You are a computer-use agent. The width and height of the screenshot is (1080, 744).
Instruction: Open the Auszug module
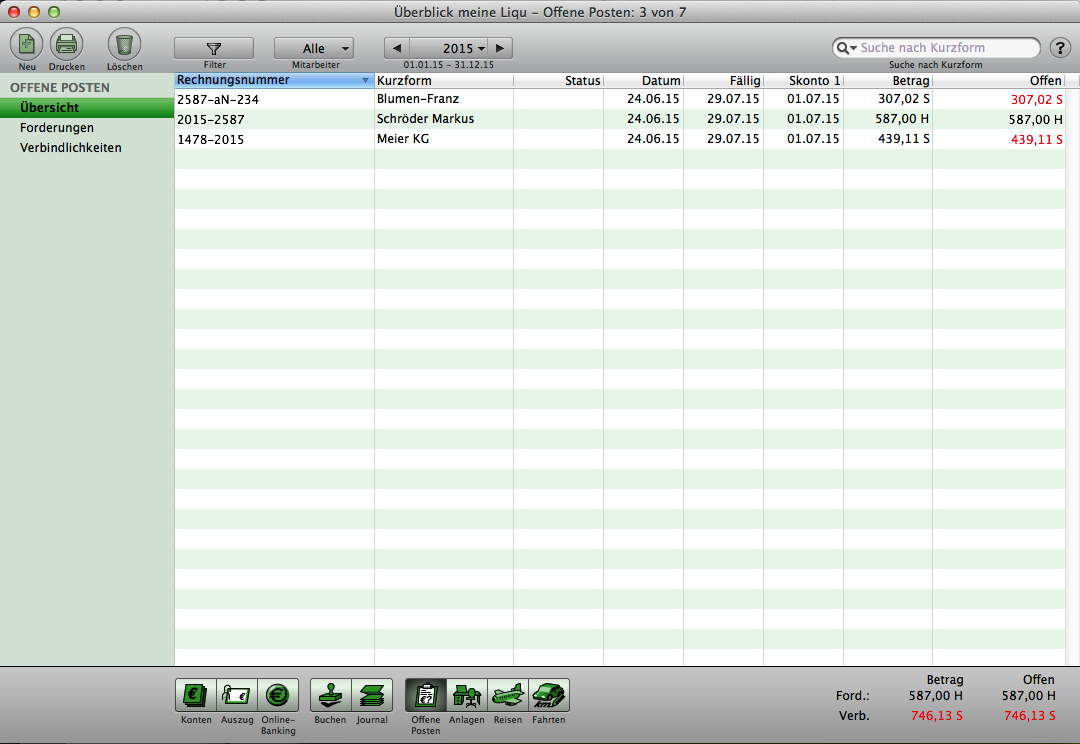pyautogui.click(x=237, y=695)
